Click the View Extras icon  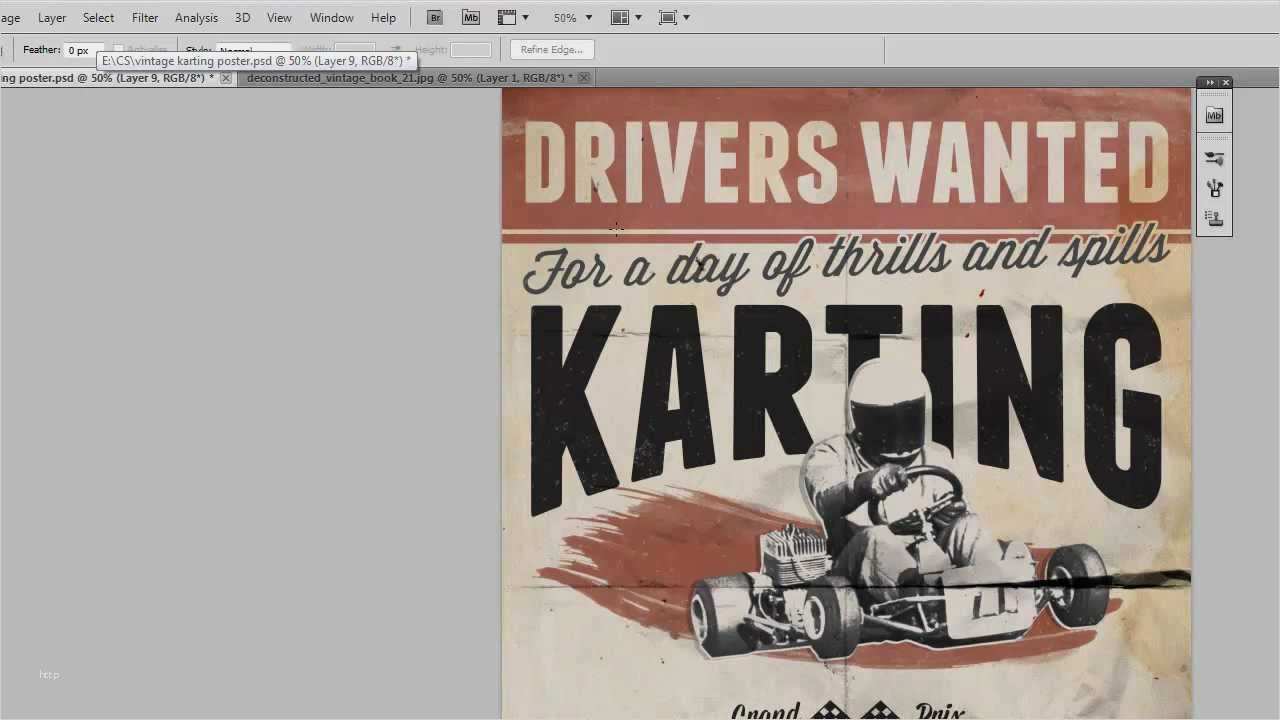point(508,17)
